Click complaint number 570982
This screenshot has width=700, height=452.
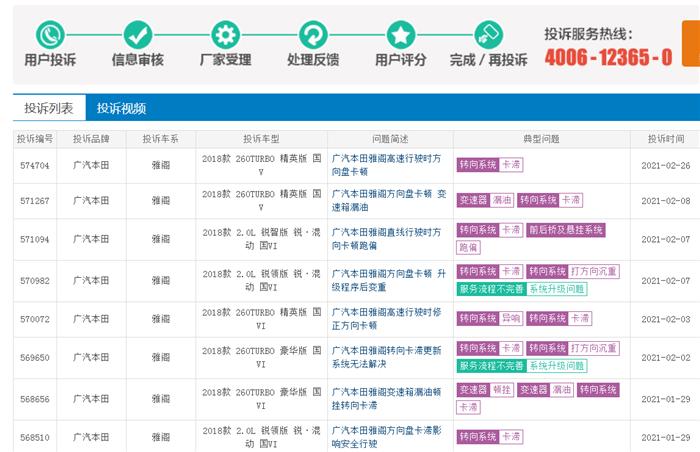pos(34,281)
